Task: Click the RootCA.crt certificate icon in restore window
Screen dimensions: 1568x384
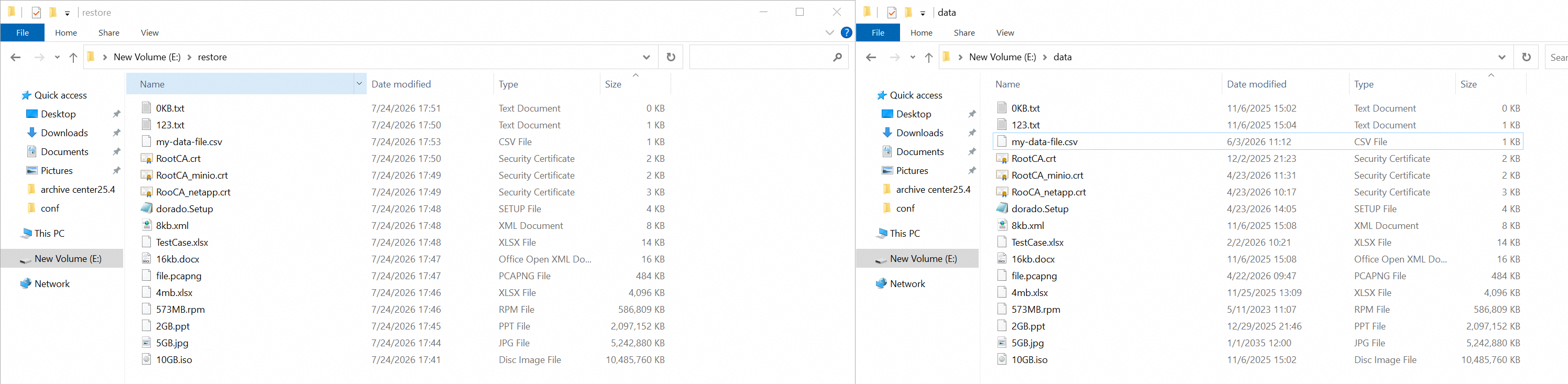Action: (146, 159)
